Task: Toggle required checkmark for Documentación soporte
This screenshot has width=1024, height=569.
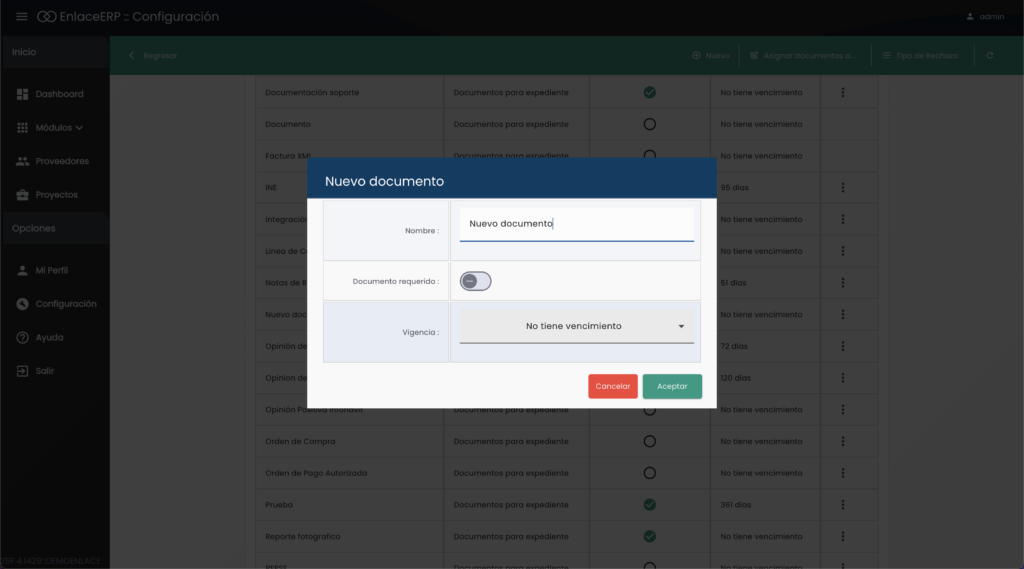Action: (x=649, y=92)
